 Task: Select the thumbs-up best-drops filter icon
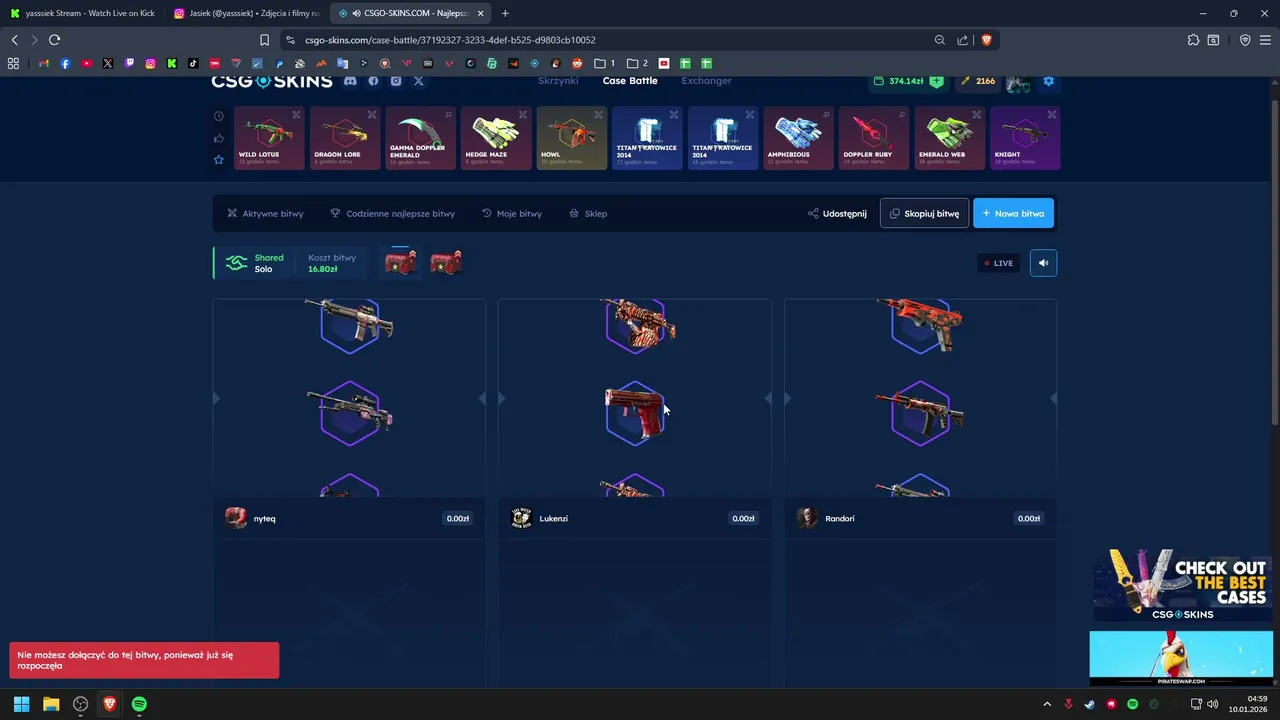pos(218,138)
